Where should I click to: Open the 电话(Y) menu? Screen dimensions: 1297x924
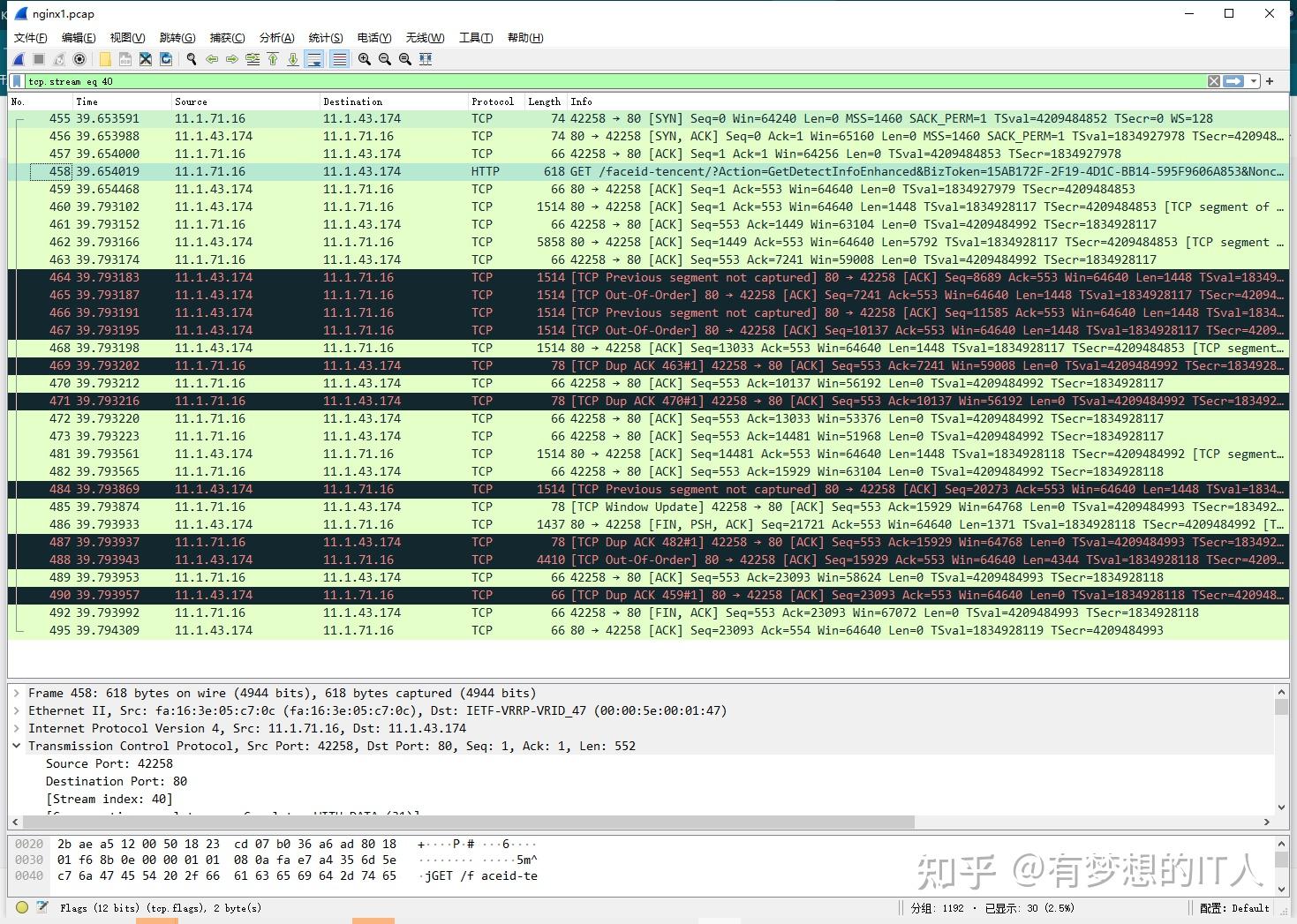[374, 38]
